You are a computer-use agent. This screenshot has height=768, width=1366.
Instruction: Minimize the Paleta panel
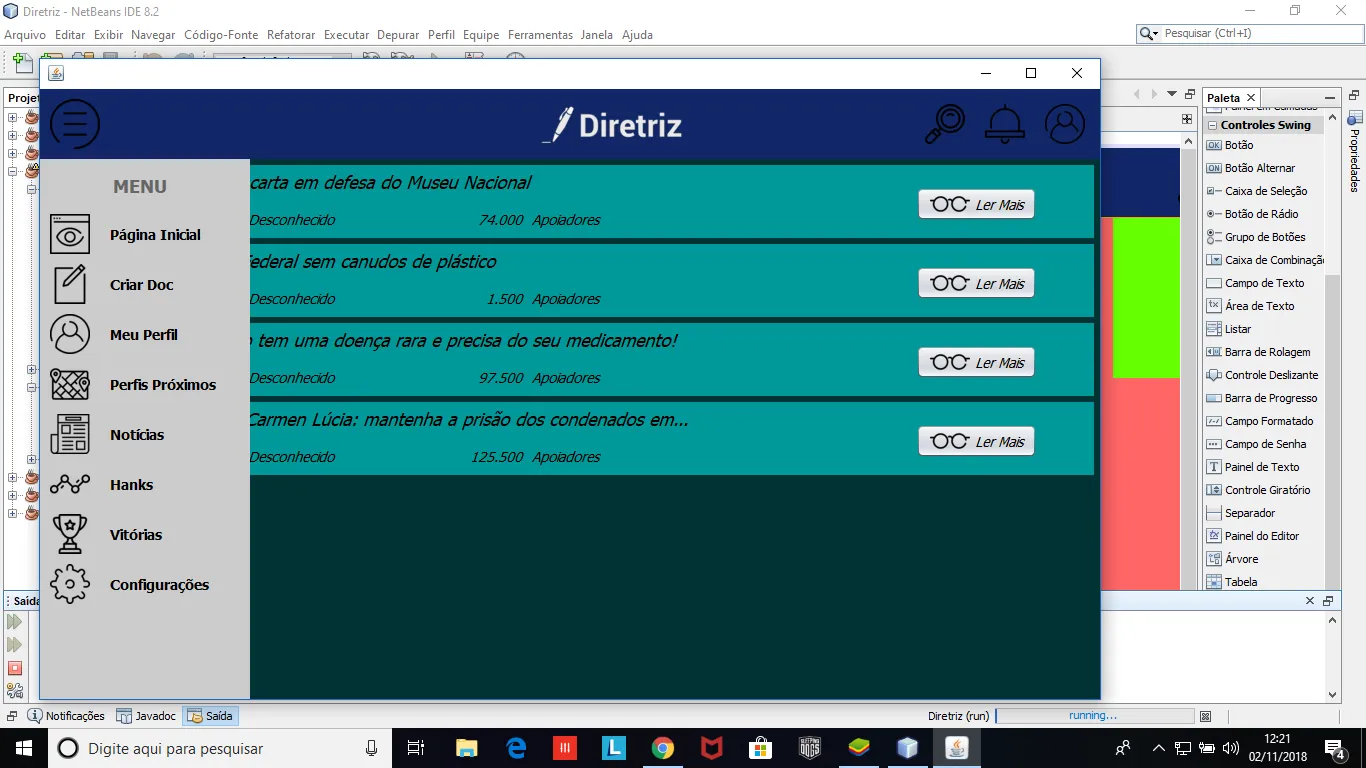tap(1330, 98)
